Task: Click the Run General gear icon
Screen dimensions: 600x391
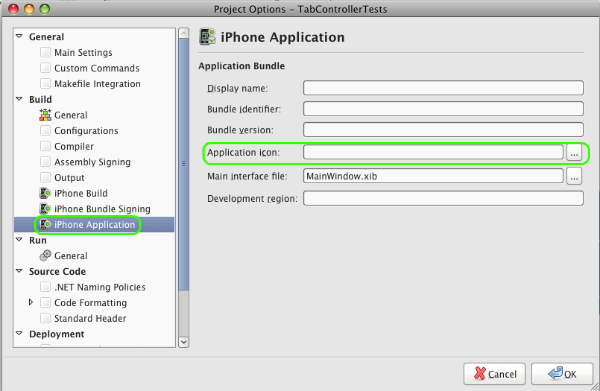Action: pos(45,256)
